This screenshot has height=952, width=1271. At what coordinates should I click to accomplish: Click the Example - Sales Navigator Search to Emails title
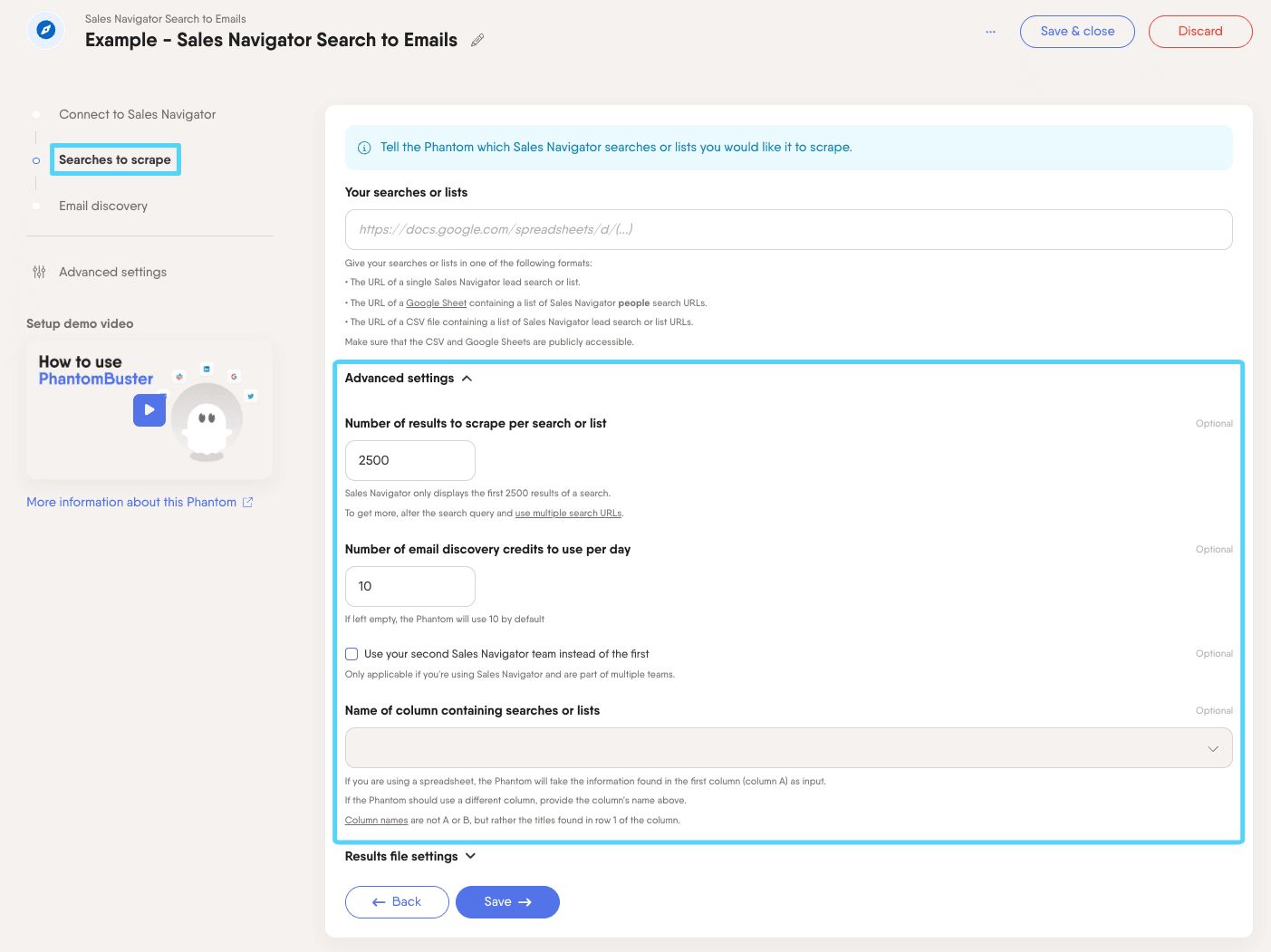click(271, 40)
